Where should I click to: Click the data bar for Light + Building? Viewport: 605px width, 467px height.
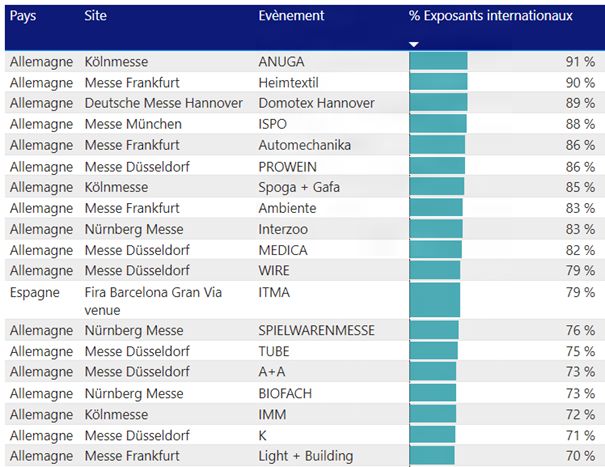[x=430, y=456]
